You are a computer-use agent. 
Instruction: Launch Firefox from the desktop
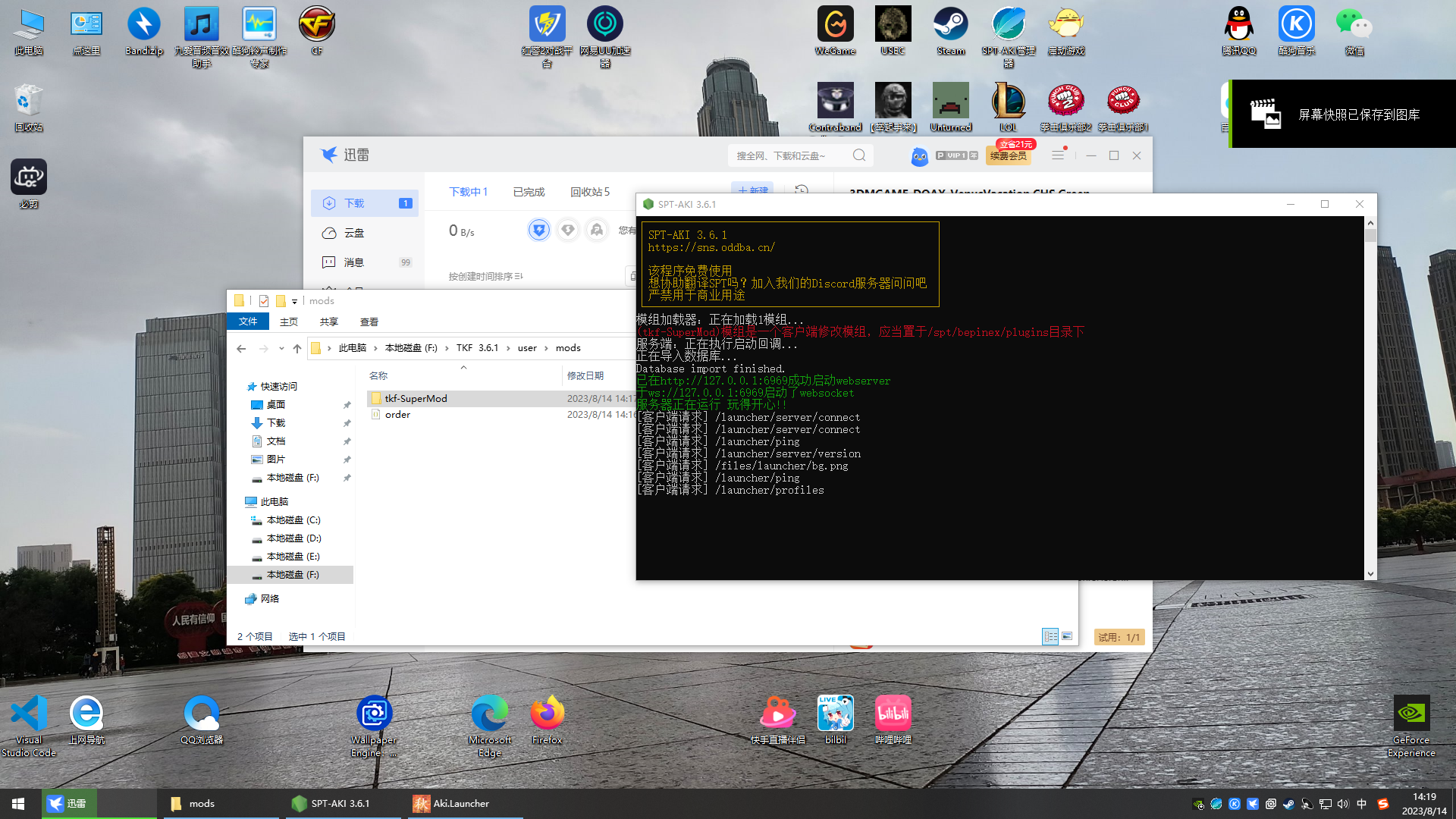(x=547, y=720)
